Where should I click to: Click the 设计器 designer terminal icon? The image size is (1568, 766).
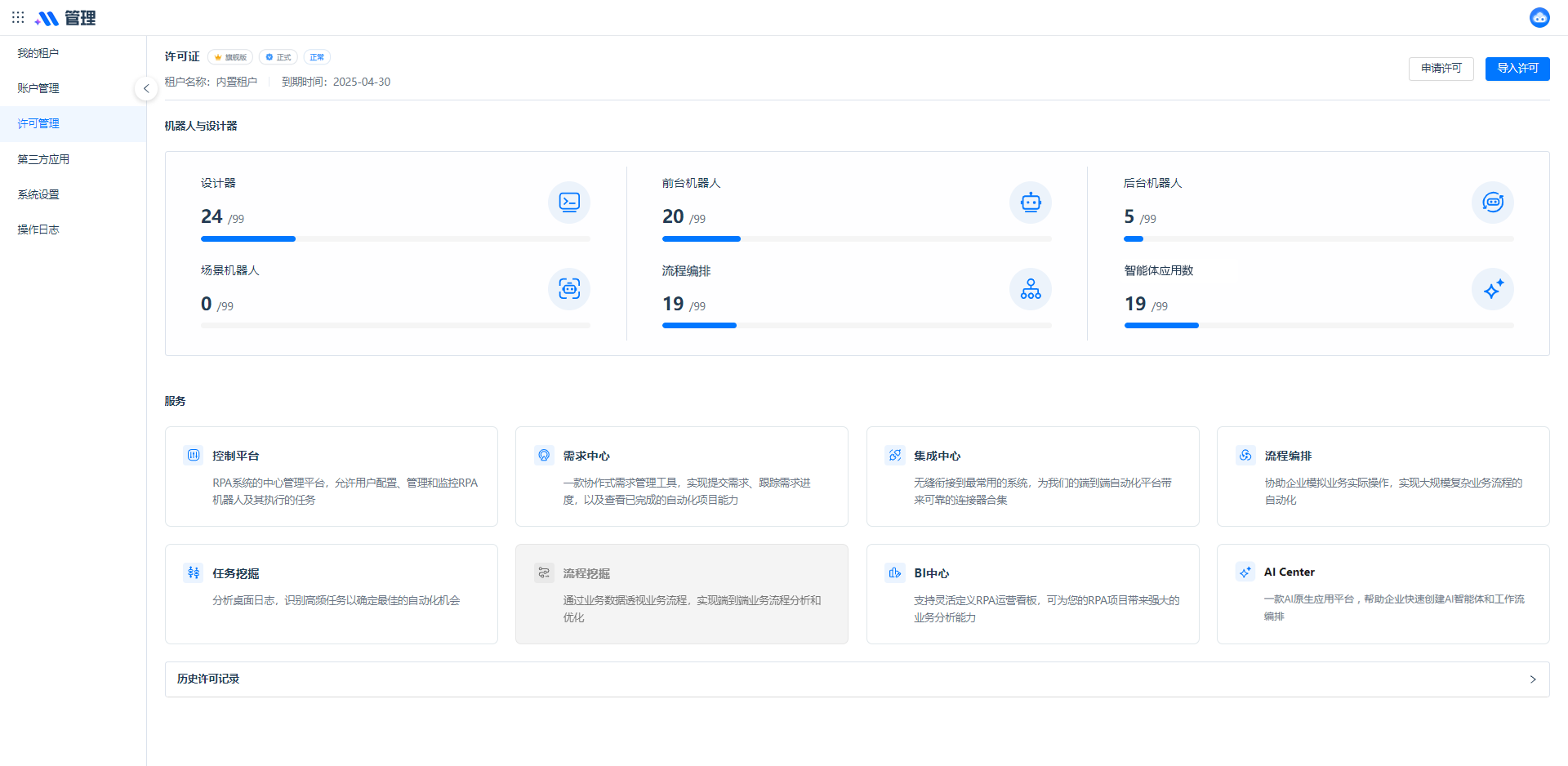tap(568, 202)
